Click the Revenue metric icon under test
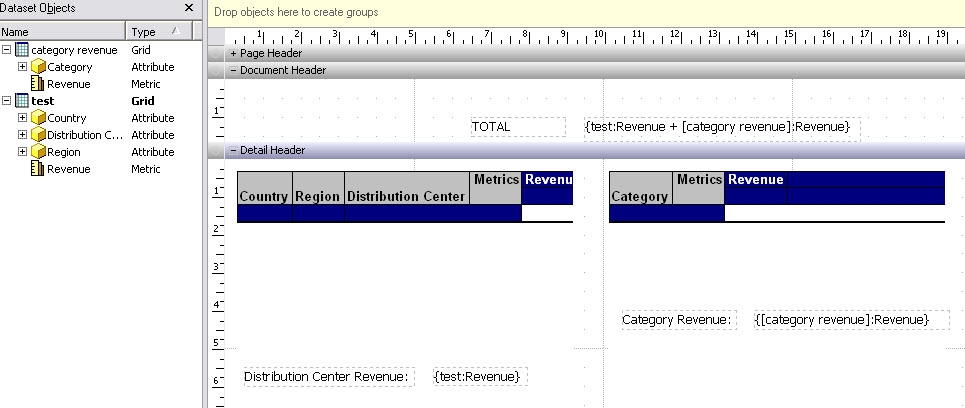 38,169
